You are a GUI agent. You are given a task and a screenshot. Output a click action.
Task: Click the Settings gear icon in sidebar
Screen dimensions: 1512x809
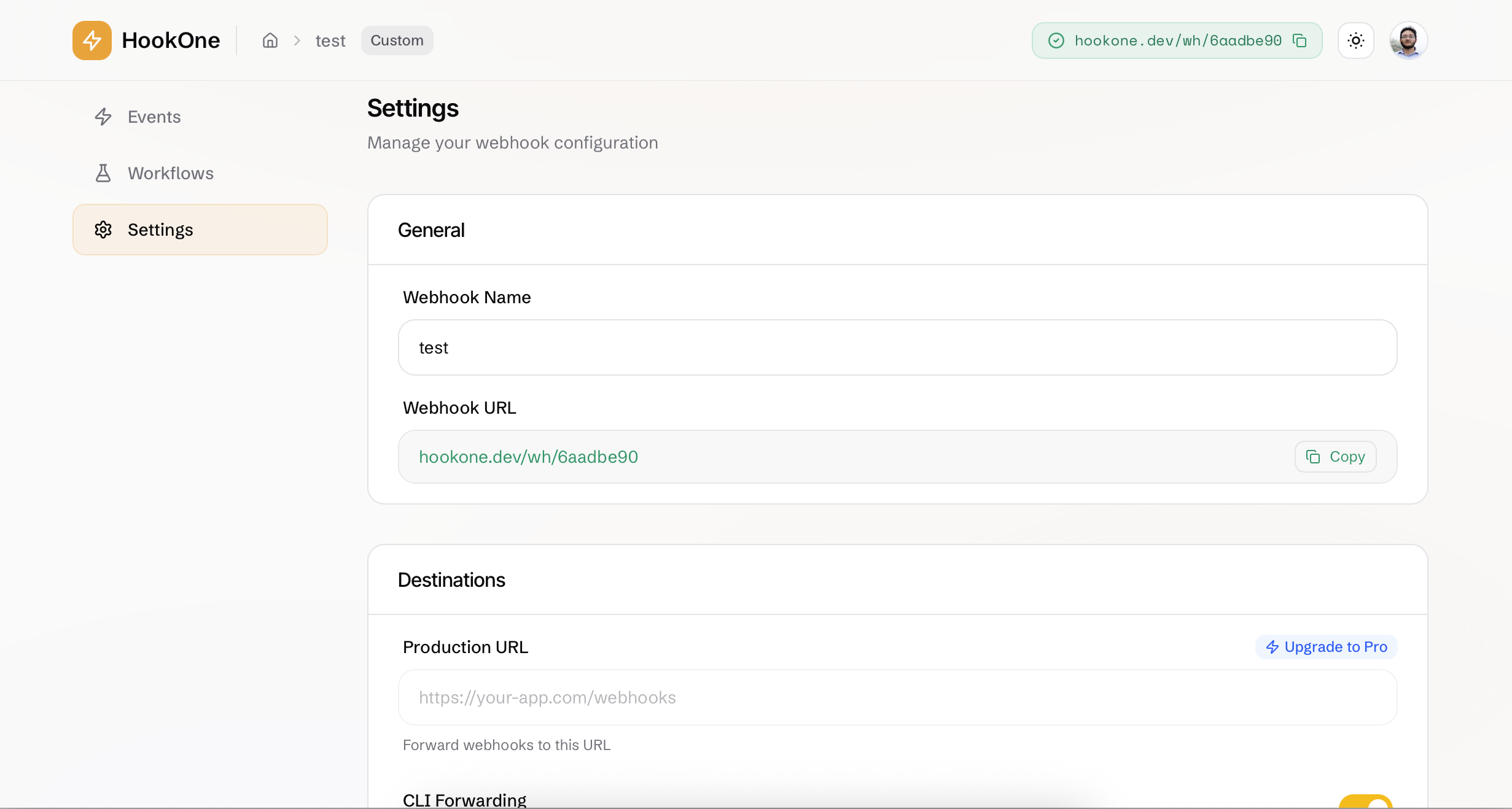[103, 230]
